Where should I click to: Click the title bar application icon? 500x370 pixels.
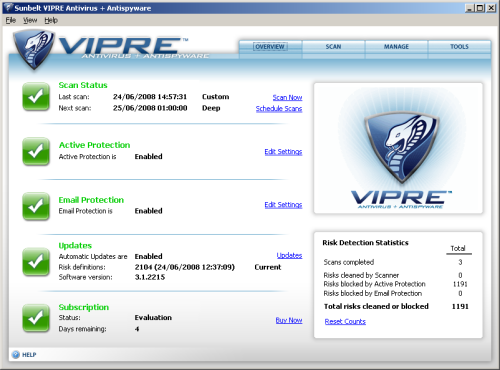click(x=8, y=8)
